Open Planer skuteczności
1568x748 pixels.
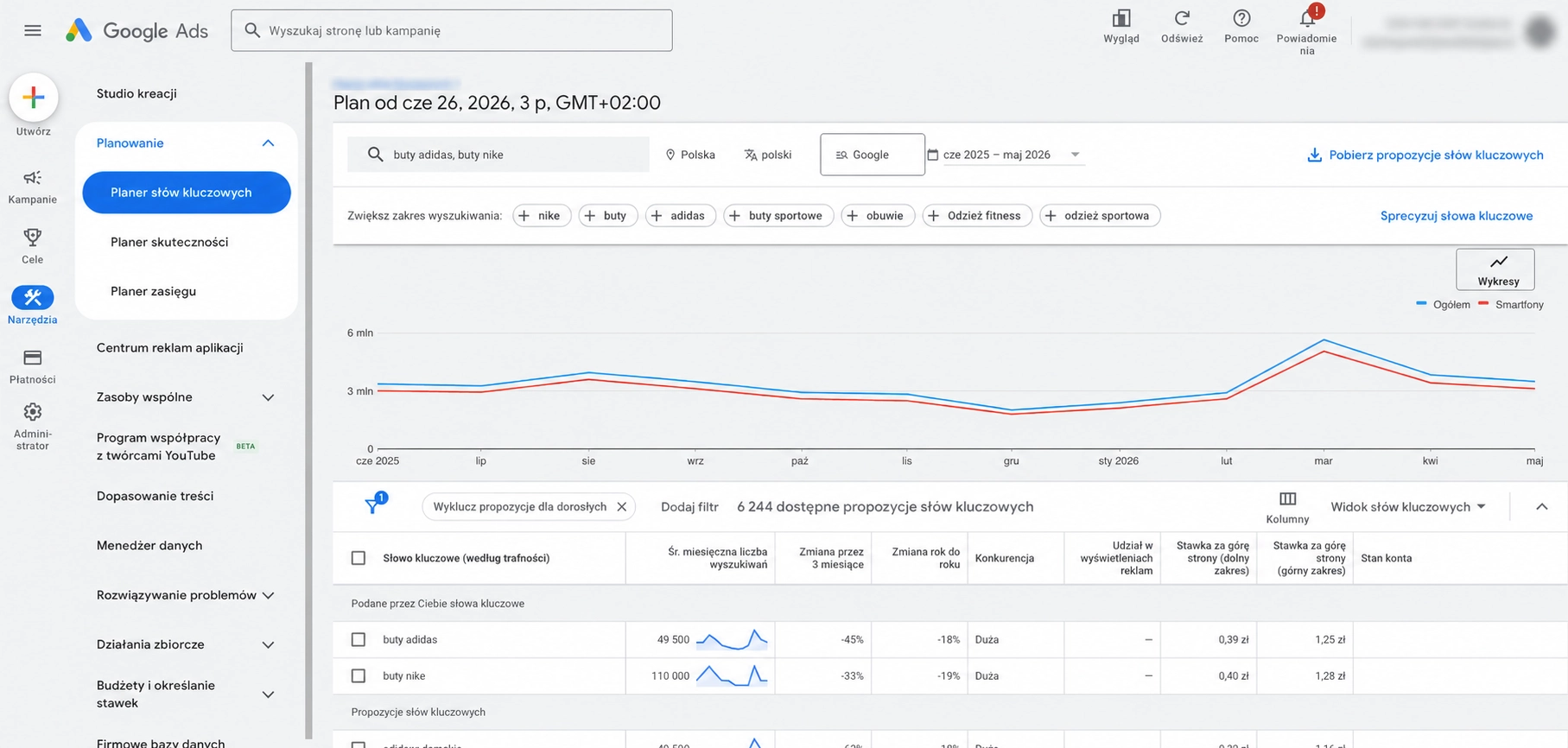coord(169,242)
